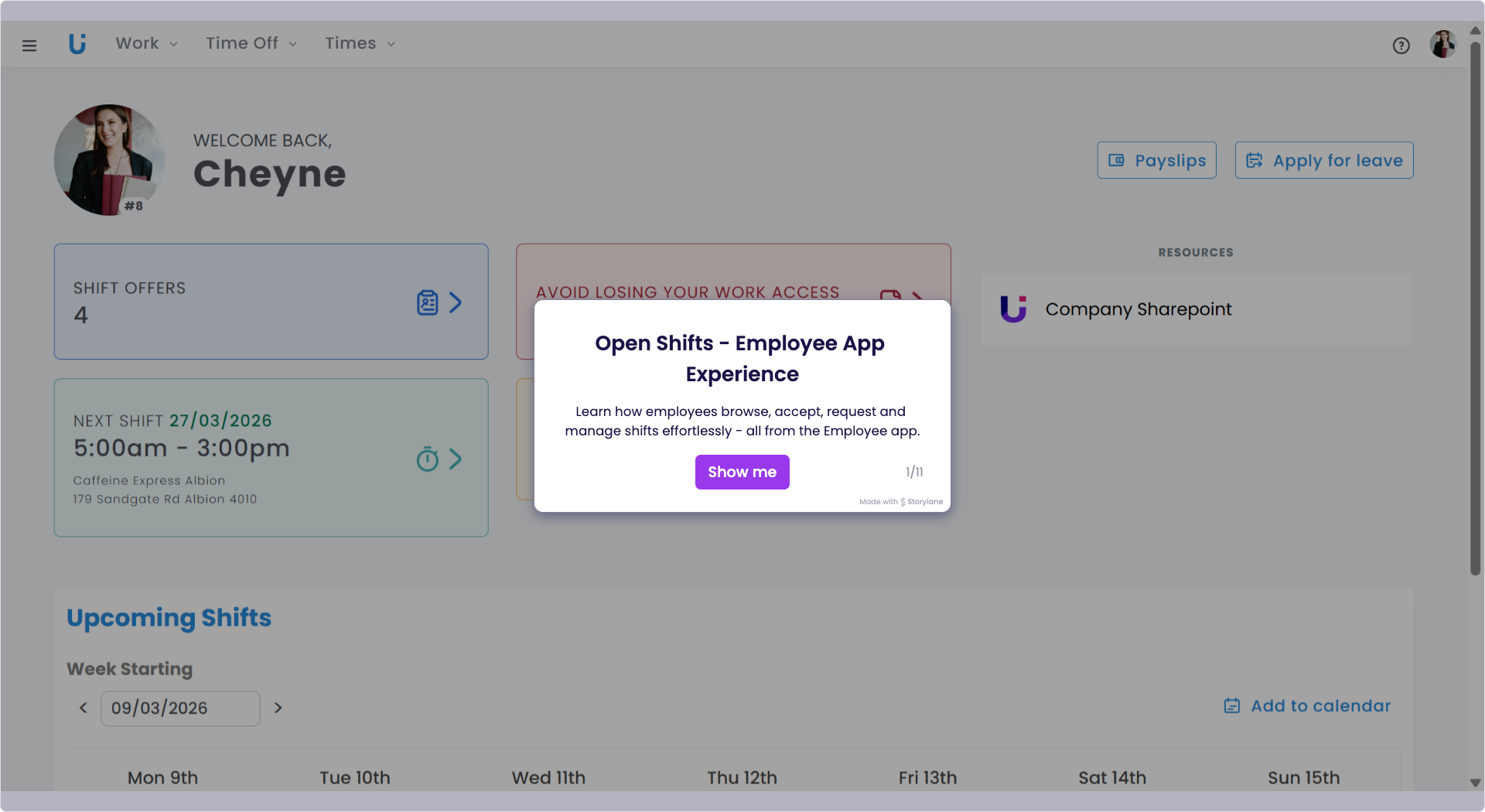
Task: Click the Add to calendar icon
Action: (1232, 705)
